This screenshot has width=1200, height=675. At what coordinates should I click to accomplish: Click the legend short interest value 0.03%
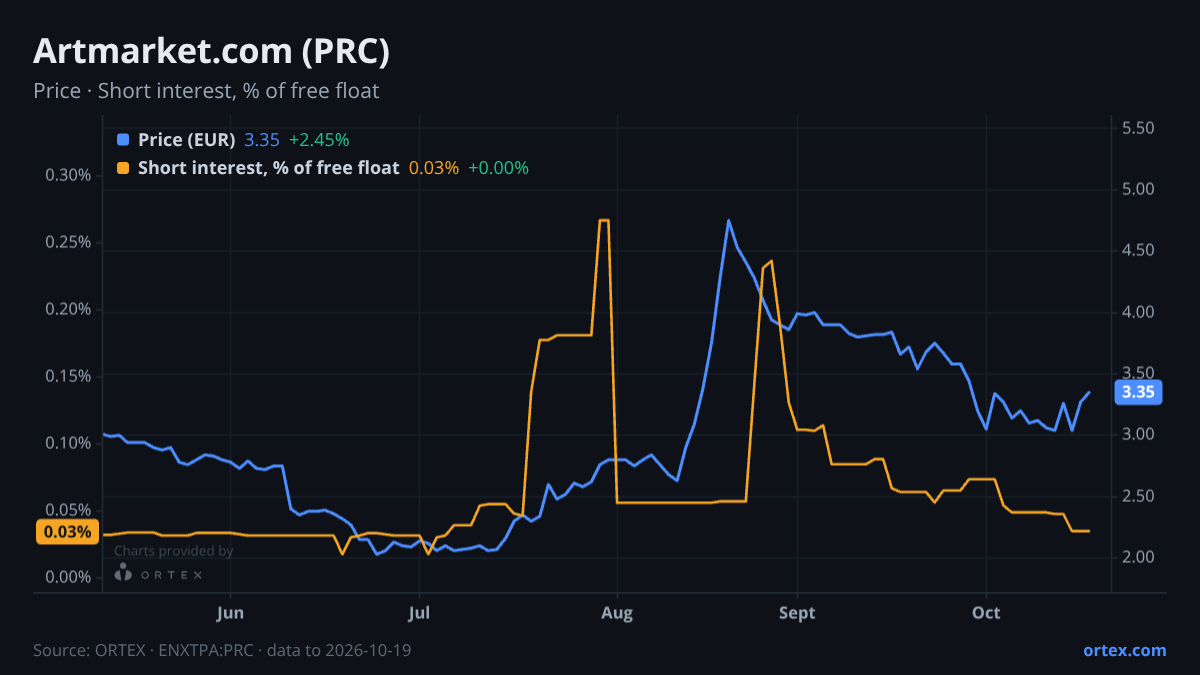[x=434, y=168]
